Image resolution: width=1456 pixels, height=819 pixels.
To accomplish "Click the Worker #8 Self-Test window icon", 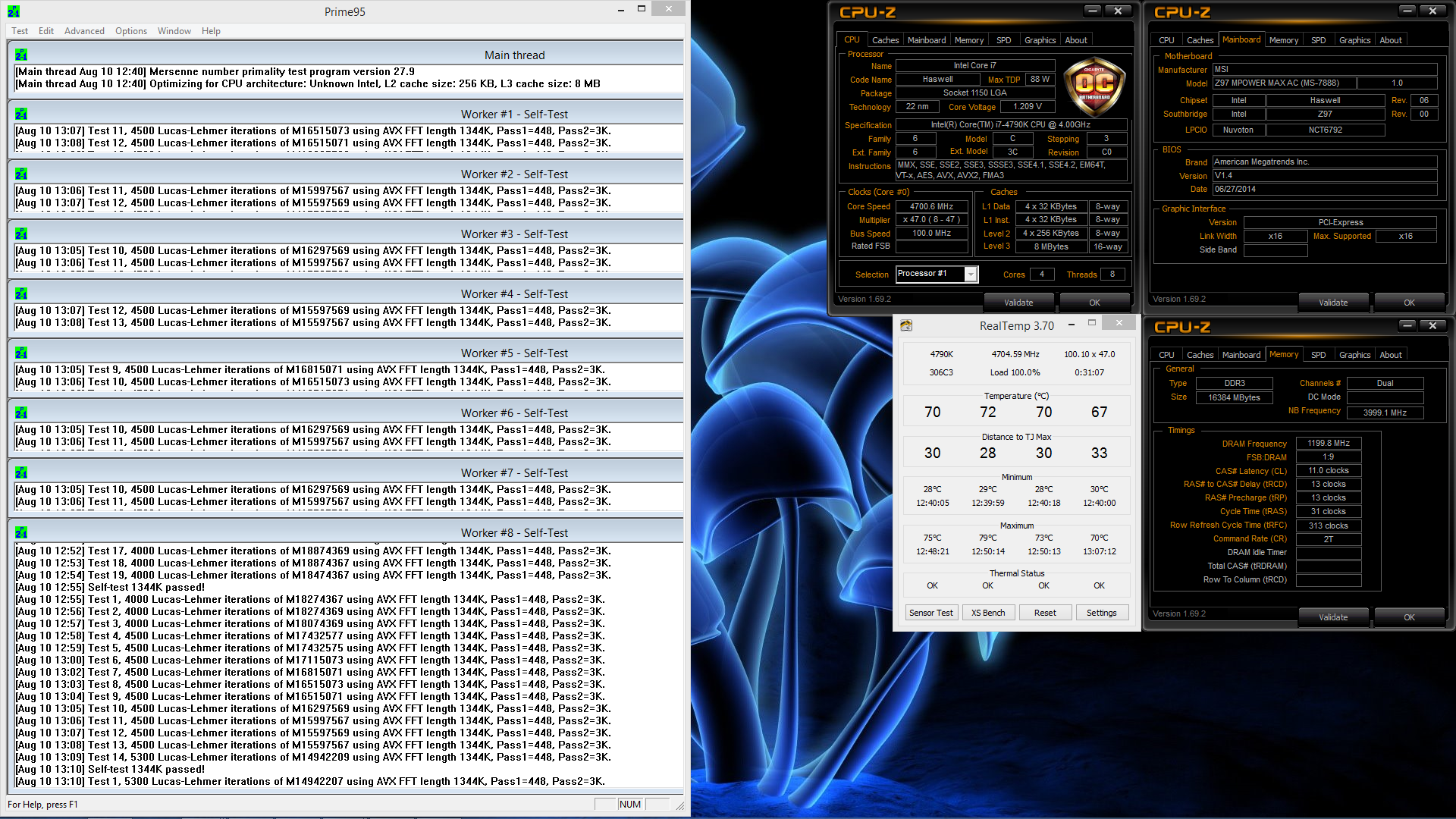I will [x=21, y=533].
